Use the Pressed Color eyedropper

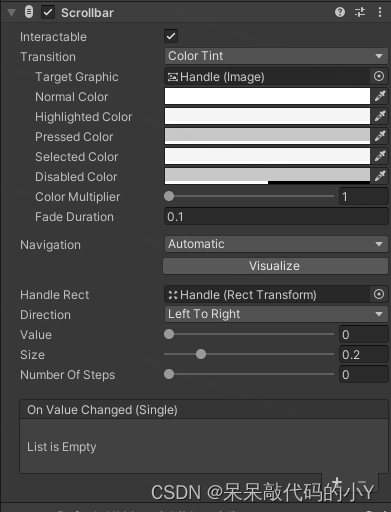tap(380, 136)
